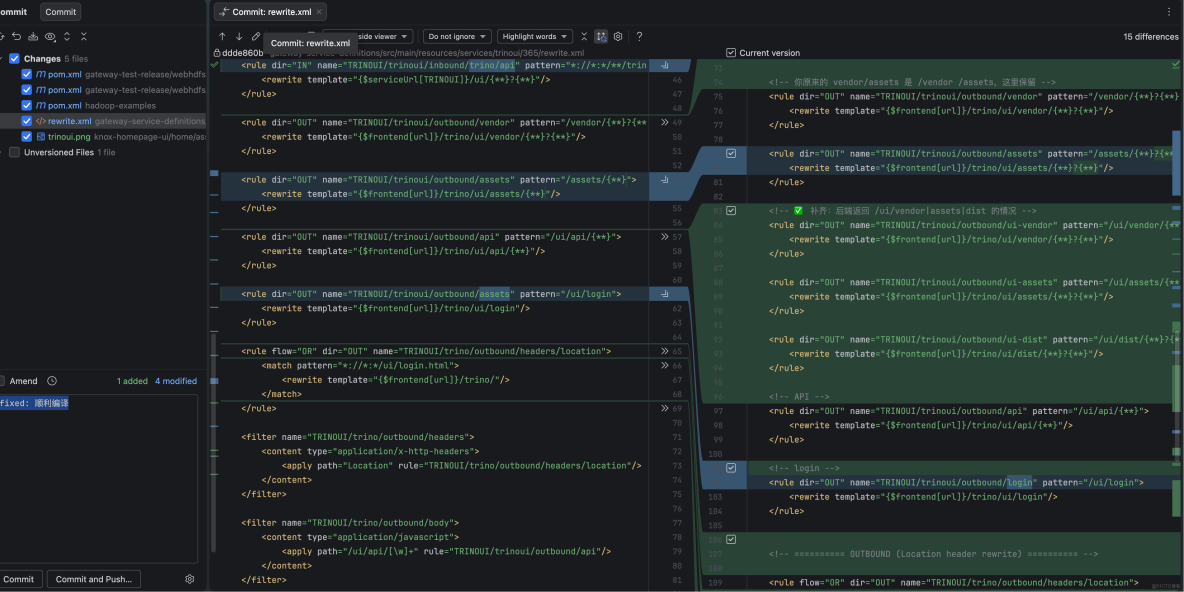
Task: Open the side viewer mode dropdown
Action: tap(381, 36)
